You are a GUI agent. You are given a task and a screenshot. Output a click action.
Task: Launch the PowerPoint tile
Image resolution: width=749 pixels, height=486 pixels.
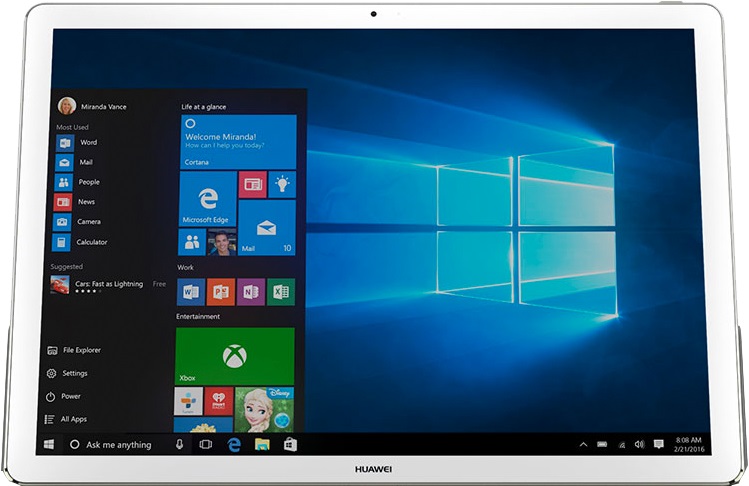(x=220, y=292)
